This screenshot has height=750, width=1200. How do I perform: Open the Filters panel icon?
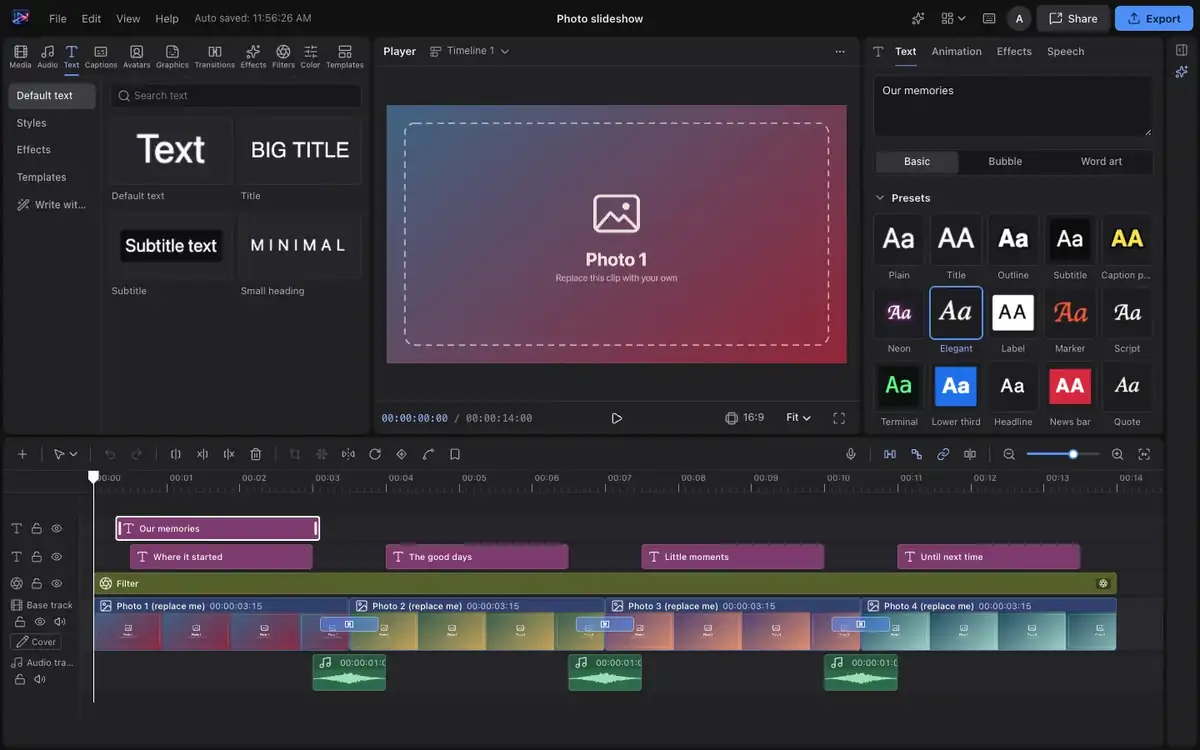(283, 56)
